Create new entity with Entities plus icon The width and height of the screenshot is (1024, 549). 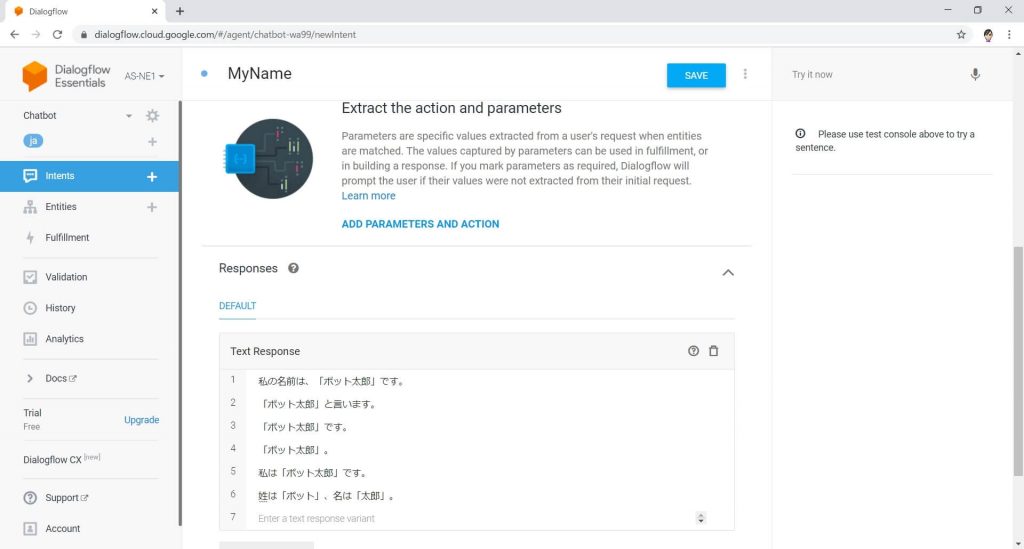pos(152,207)
